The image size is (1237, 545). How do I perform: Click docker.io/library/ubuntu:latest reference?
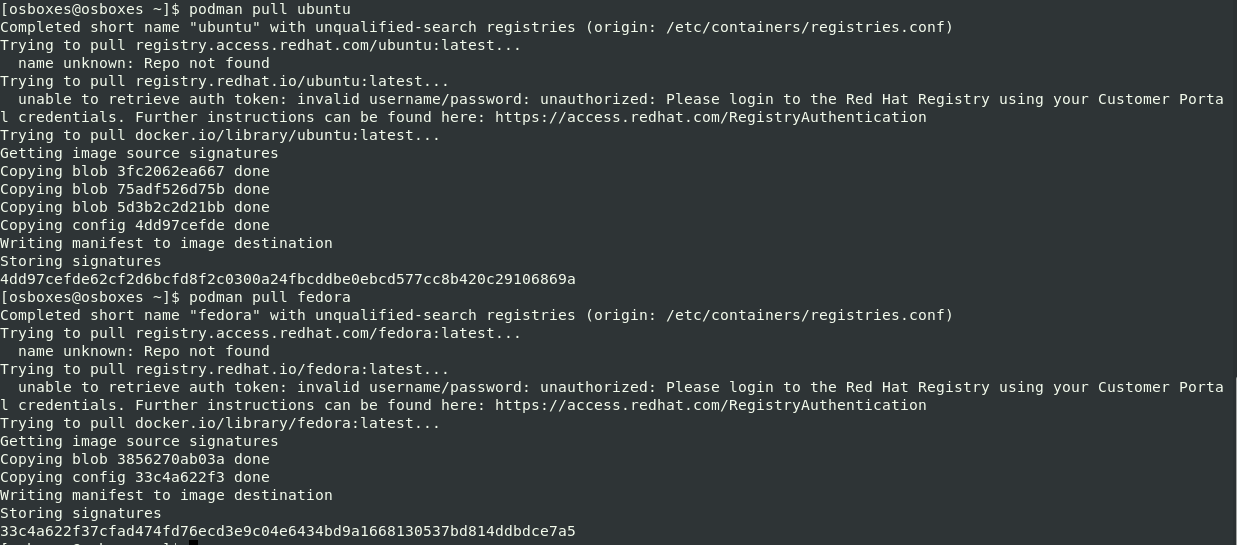pos(274,135)
